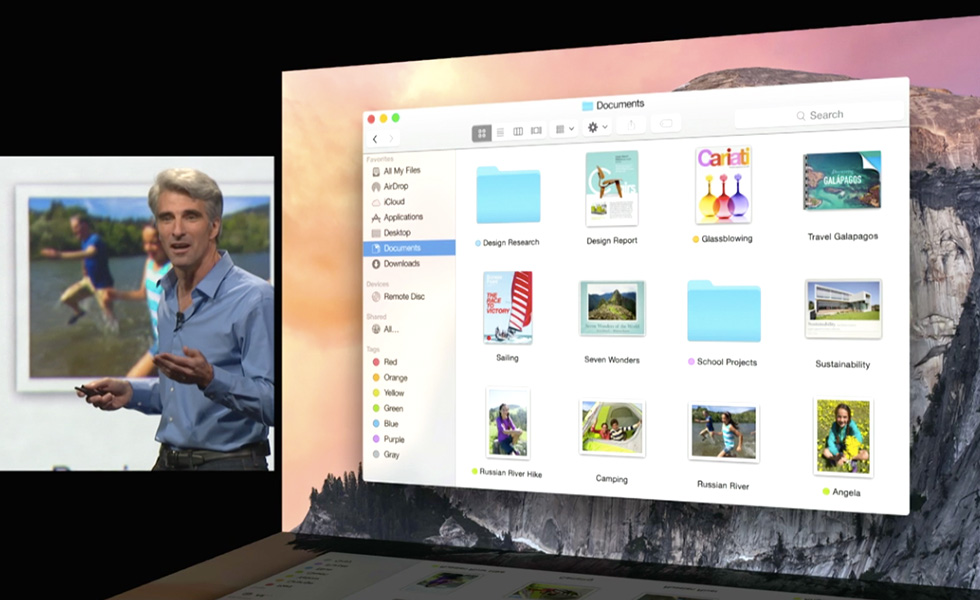Open Downloads from the sidebar
Viewport: 980px width, 600px height.
(400, 264)
